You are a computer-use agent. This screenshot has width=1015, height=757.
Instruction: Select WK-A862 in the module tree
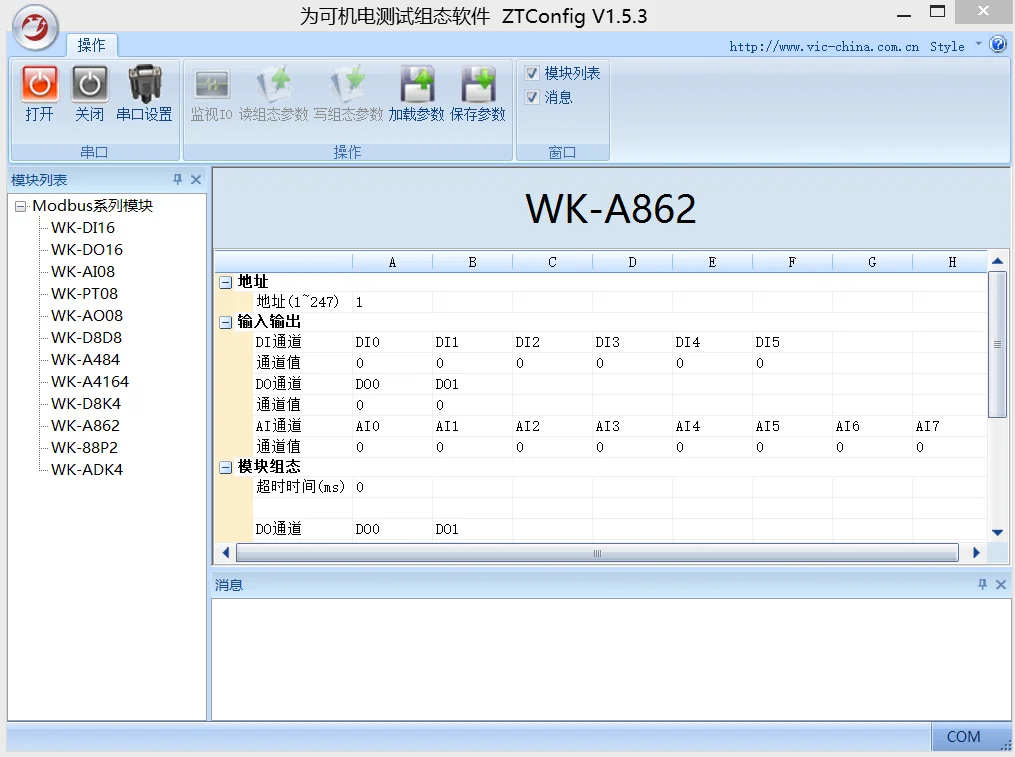click(x=85, y=426)
